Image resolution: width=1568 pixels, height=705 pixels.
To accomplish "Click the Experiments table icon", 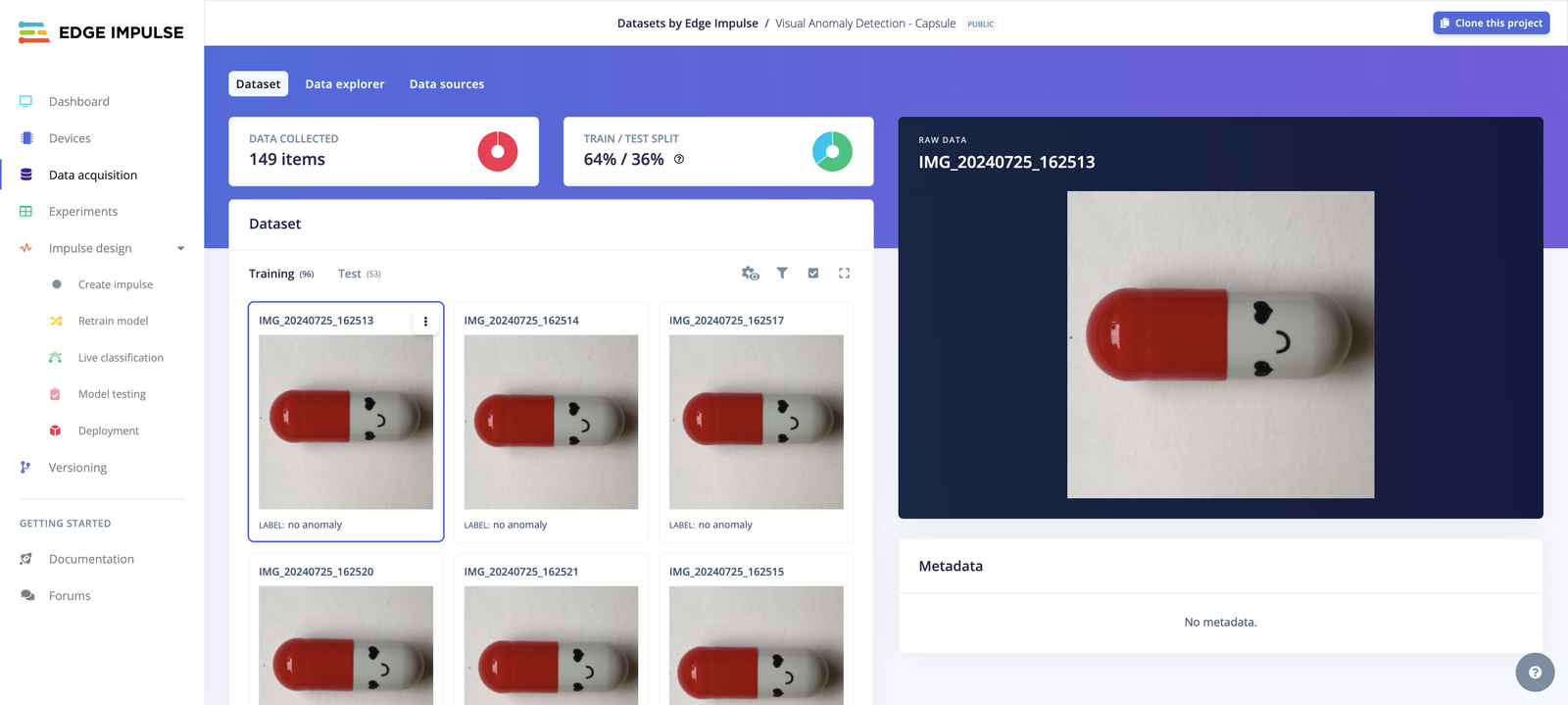I will click(26, 211).
